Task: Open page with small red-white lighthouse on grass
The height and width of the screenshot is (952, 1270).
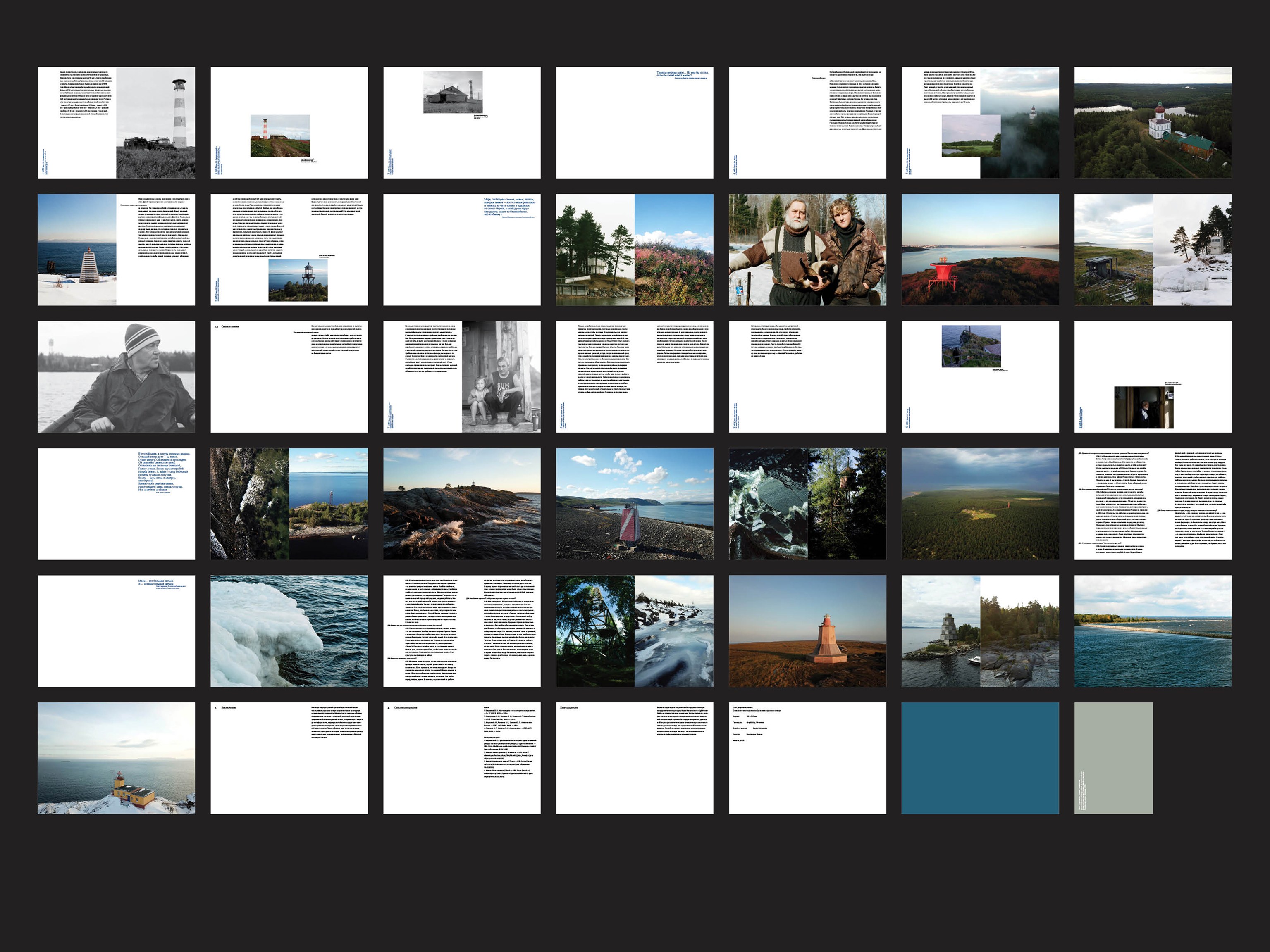Action: click(289, 122)
